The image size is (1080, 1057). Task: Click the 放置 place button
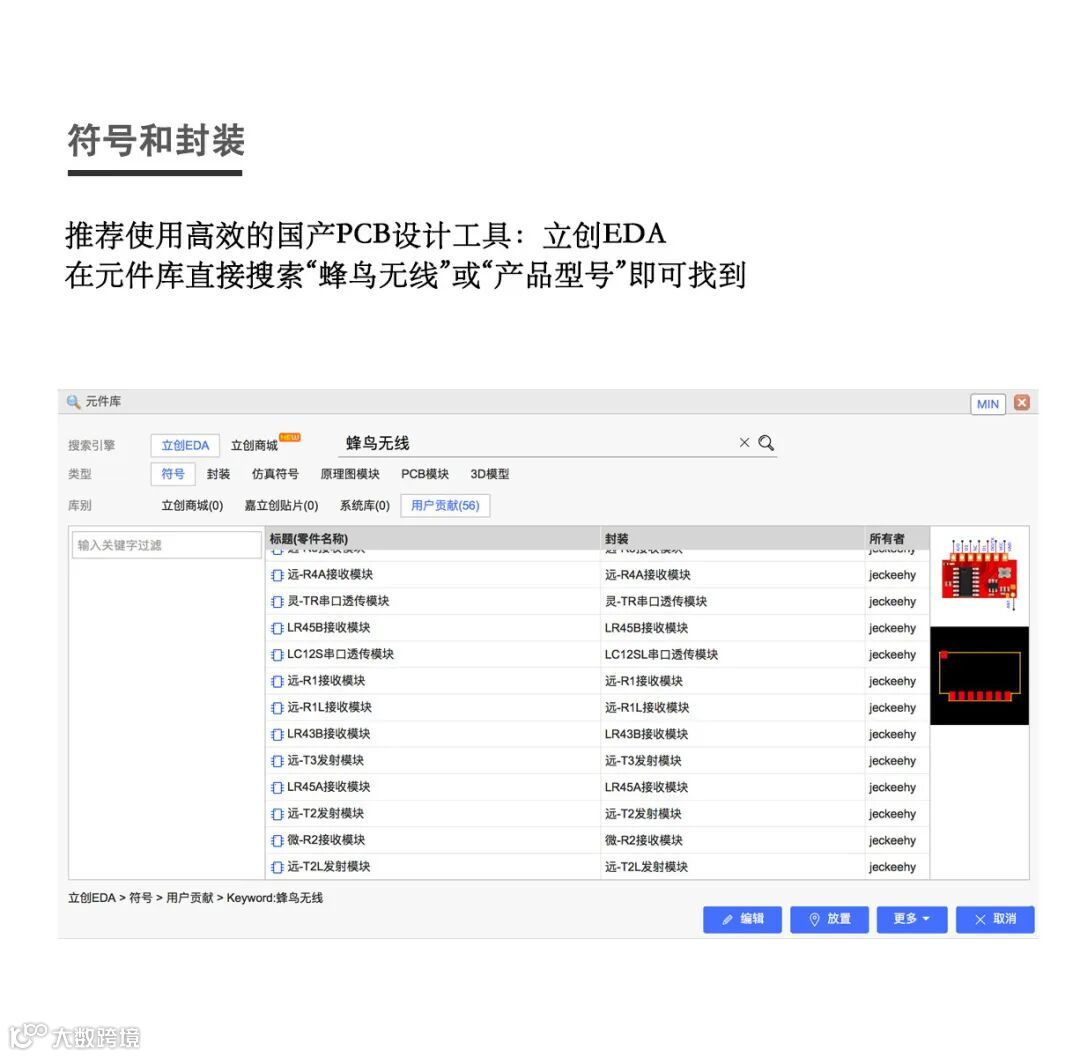[x=829, y=919]
